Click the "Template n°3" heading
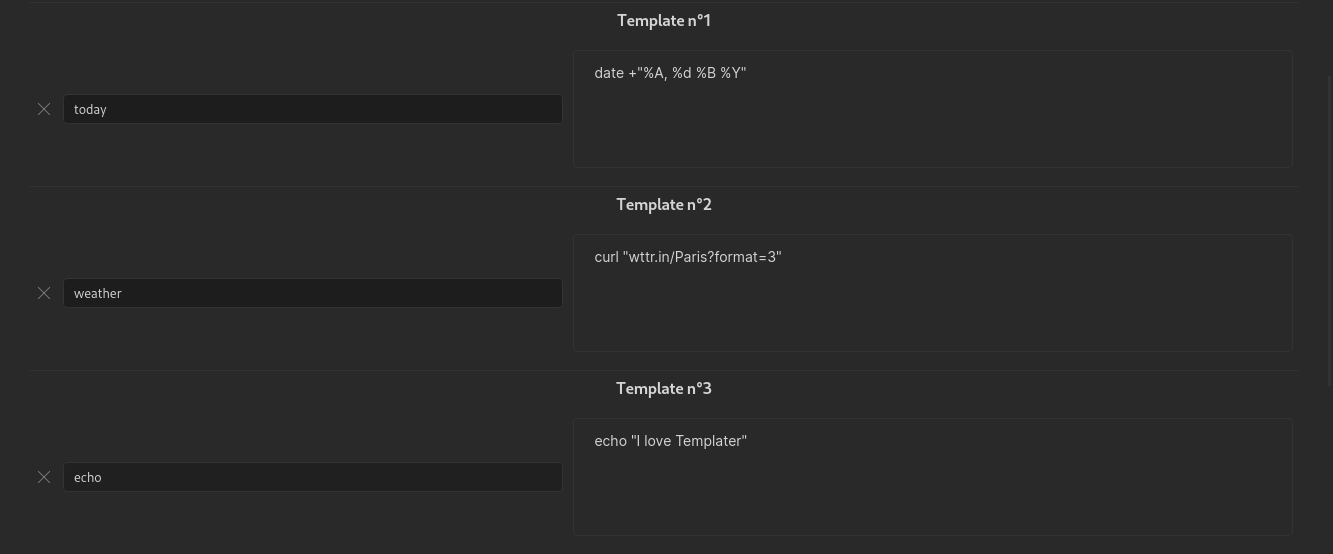This screenshot has width=1333, height=554. tap(663, 389)
